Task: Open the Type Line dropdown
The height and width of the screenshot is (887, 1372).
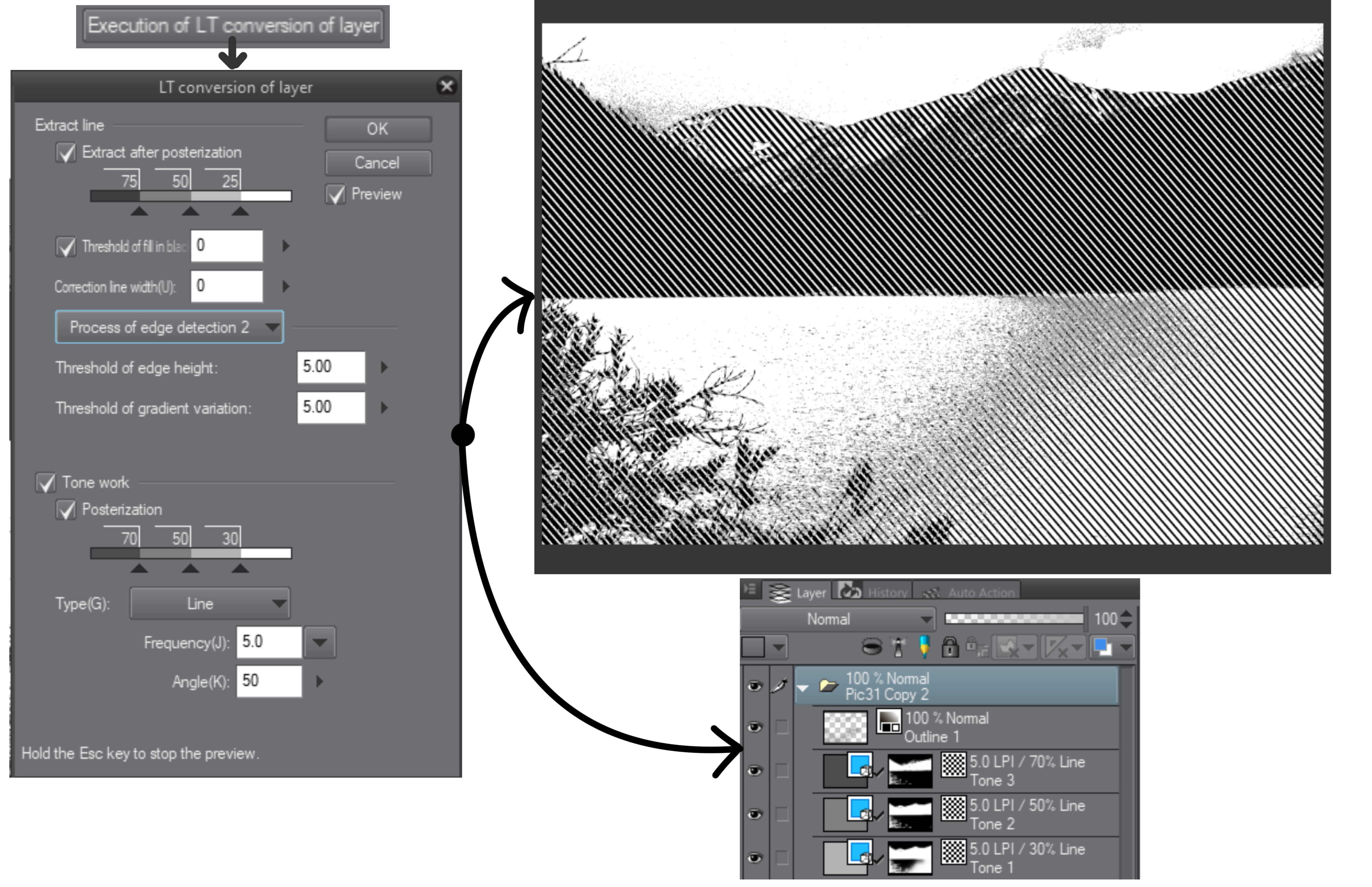Action: pos(209,604)
